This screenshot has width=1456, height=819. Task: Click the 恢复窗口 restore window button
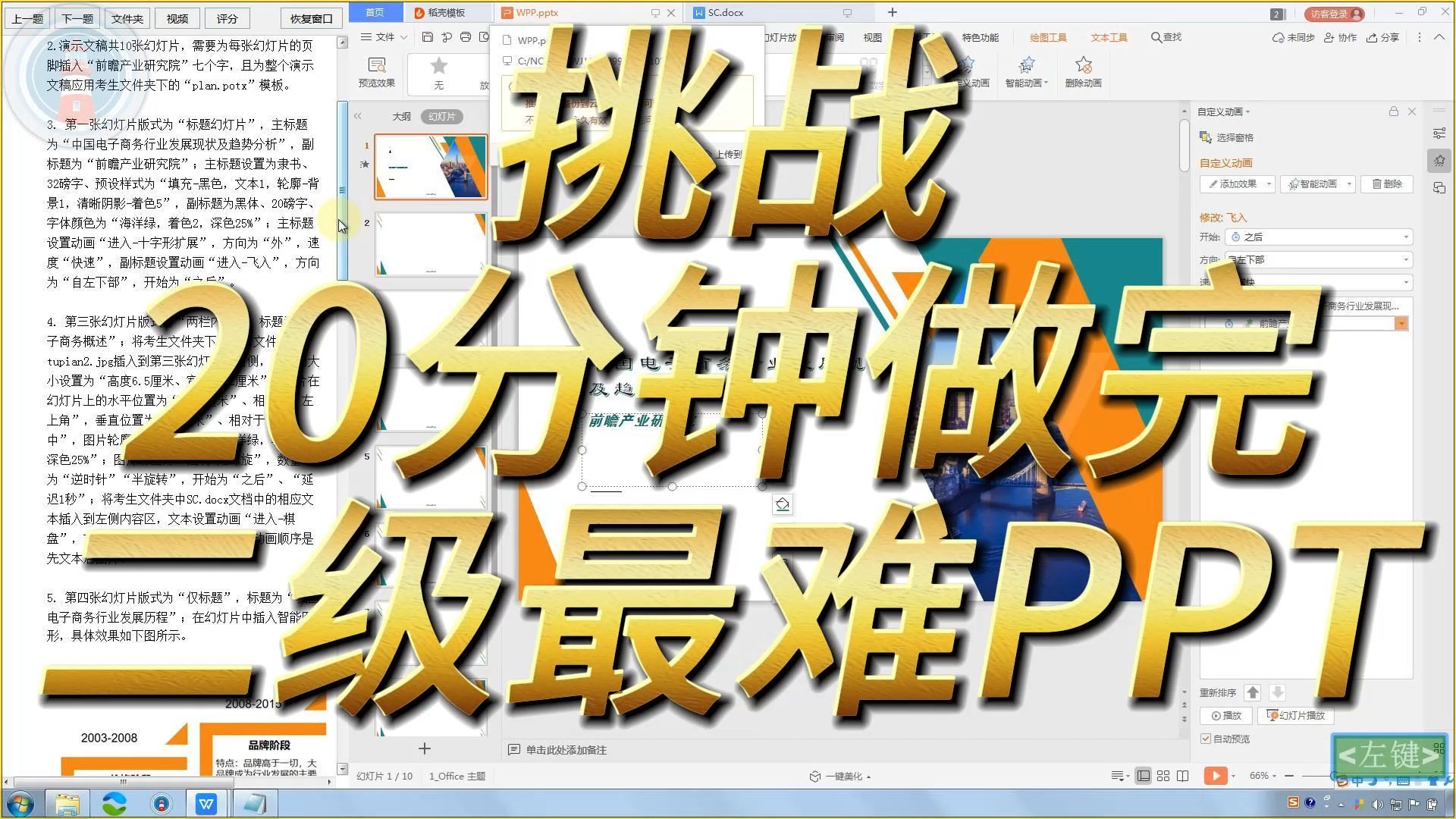point(311,18)
